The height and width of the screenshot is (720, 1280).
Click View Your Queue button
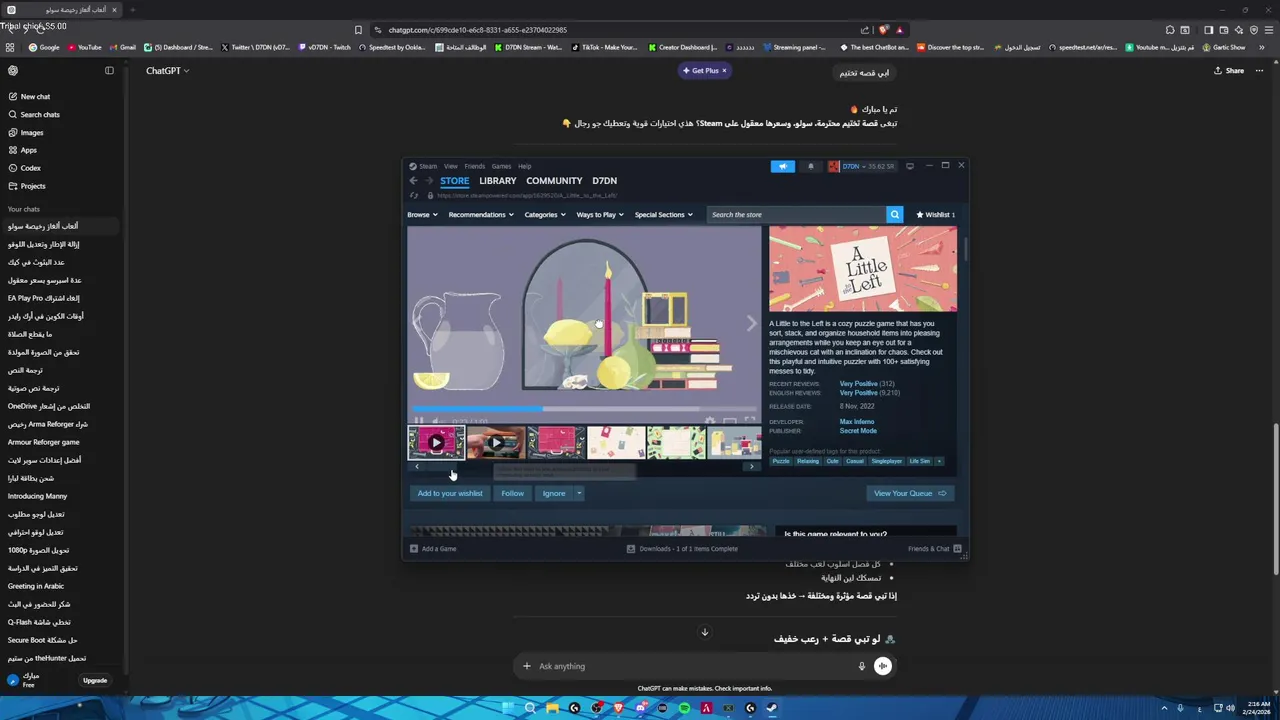pos(910,493)
